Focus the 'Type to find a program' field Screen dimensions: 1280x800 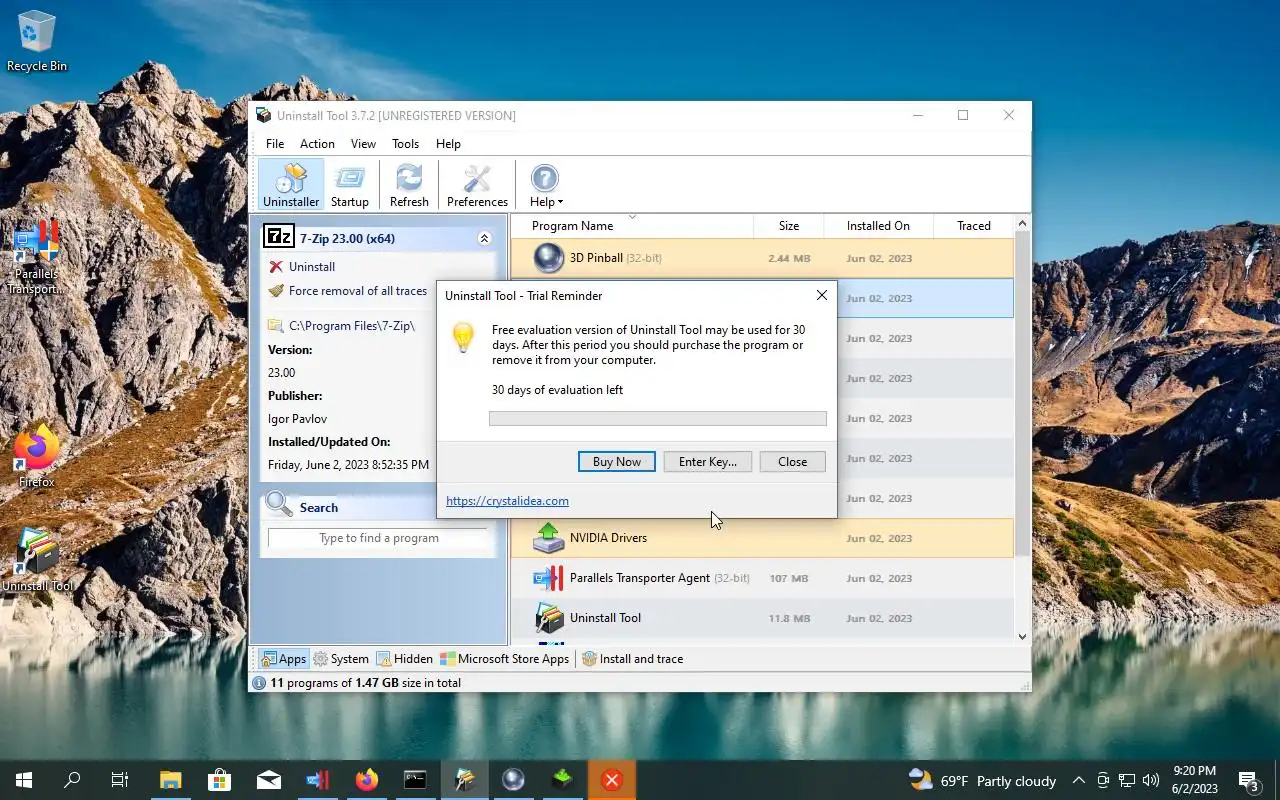378,538
